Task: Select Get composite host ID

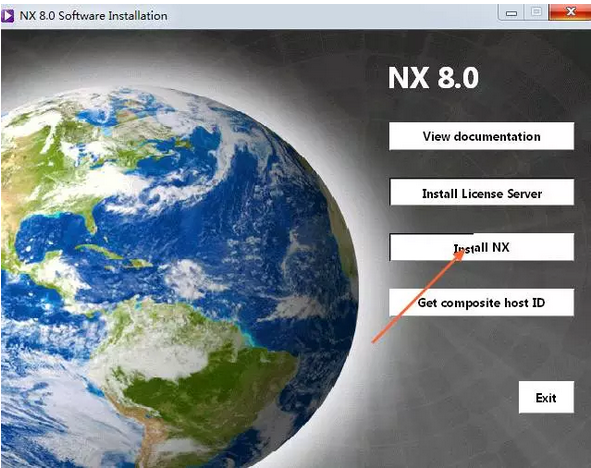Action: coord(481,303)
